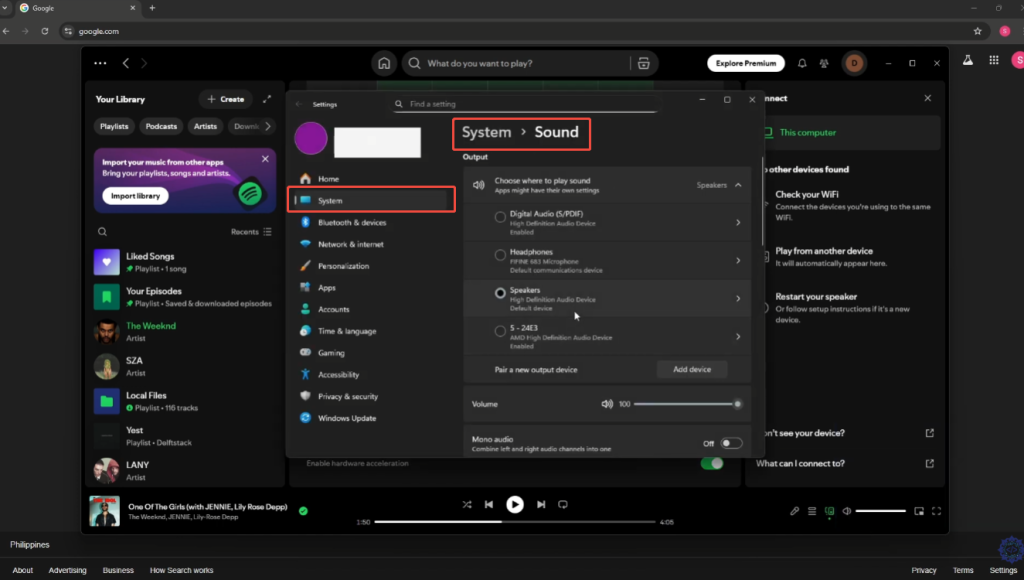The image size is (1024, 580).
Task: Toggle hardware acceleration switch in Spotify
Action: [712, 463]
